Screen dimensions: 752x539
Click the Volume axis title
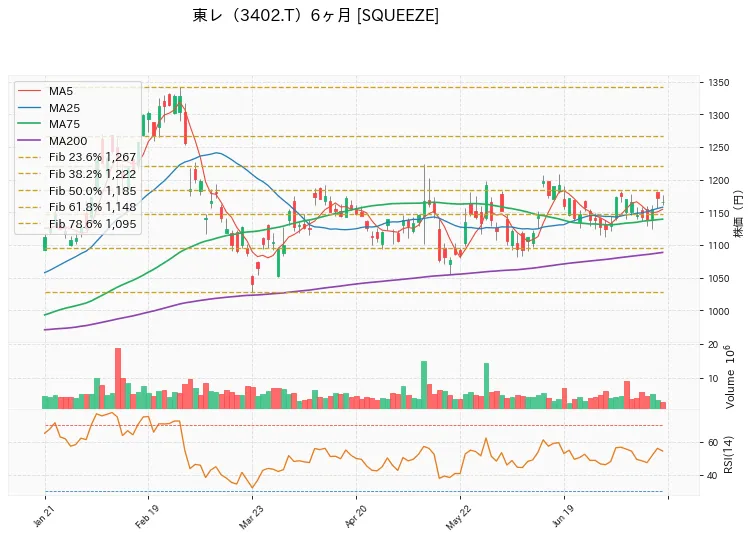click(729, 377)
